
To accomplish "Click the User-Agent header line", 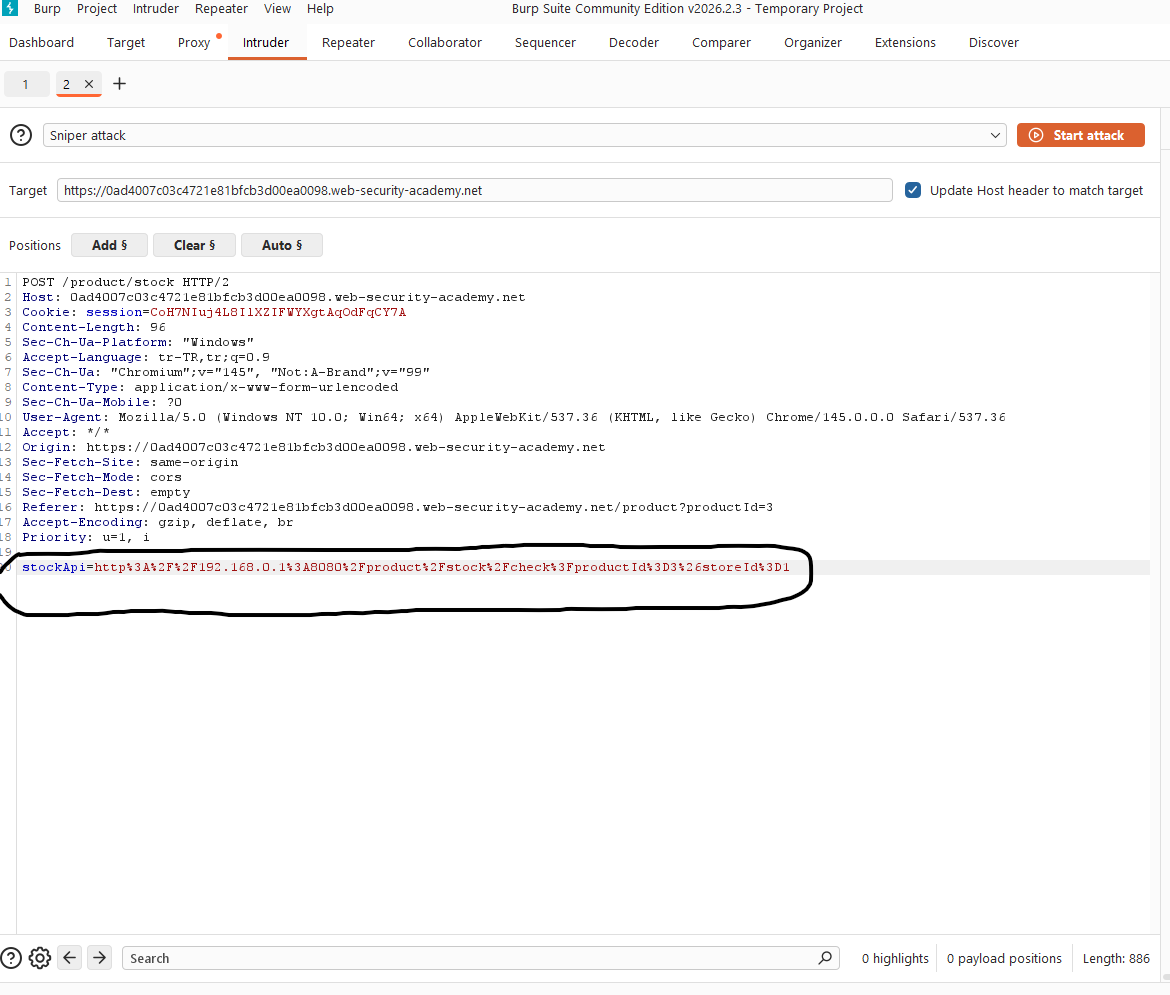I will point(513,417).
